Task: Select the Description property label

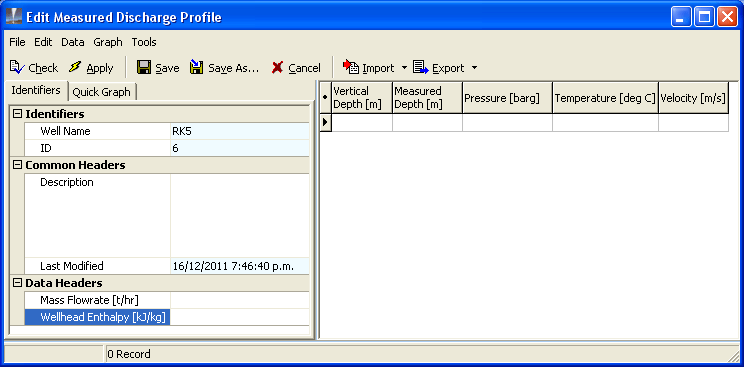Action: [x=67, y=182]
